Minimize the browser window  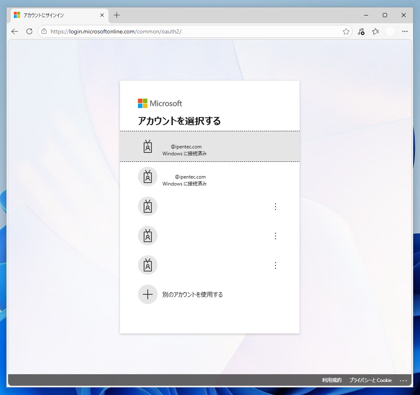click(366, 15)
